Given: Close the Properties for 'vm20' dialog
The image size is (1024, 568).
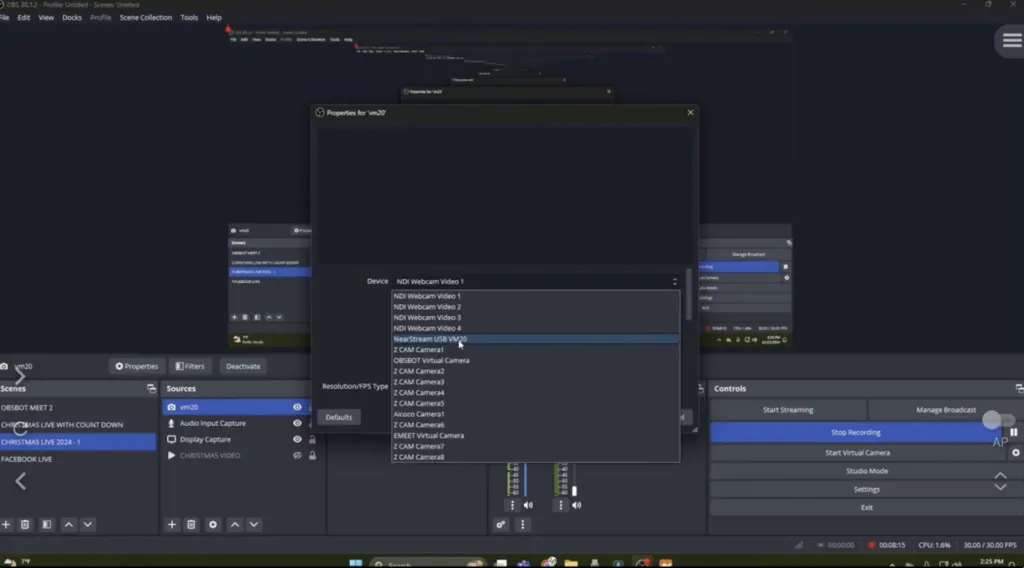Looking at the screenshot, I should (690, 112).
